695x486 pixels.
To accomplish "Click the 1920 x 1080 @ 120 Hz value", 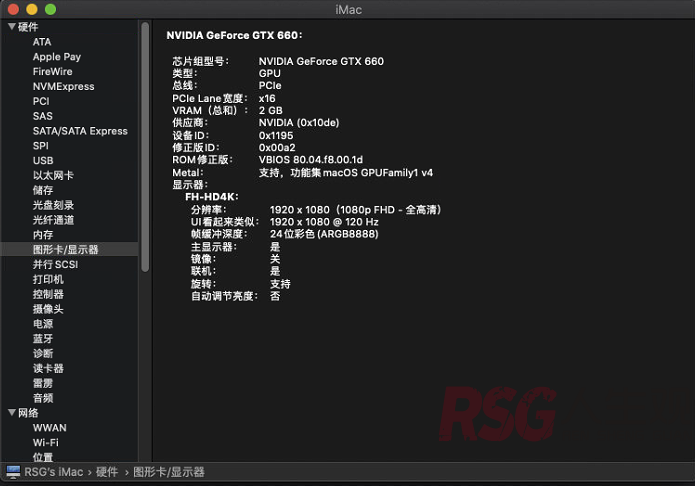I will (324, 222).
